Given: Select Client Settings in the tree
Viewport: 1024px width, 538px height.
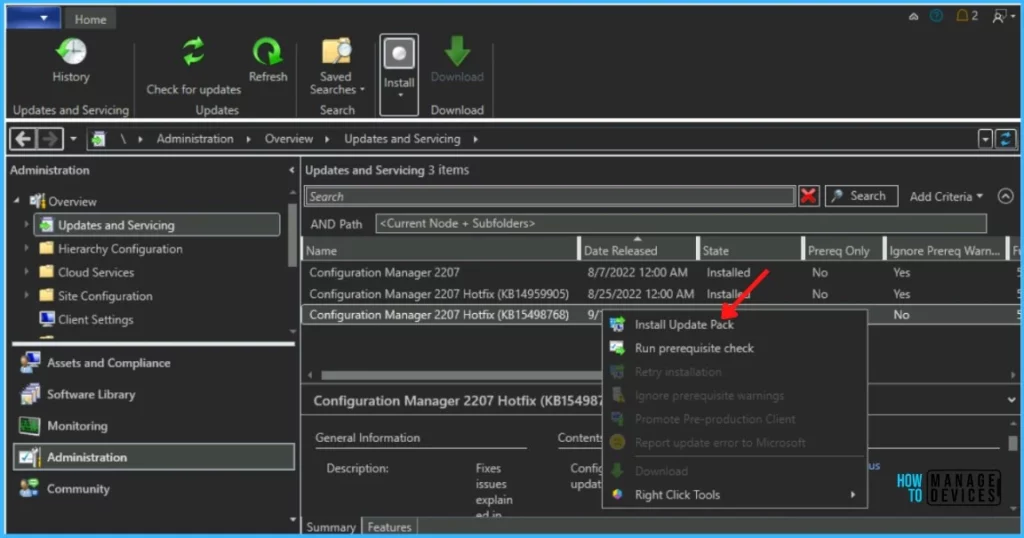Looking at the screenshot, I should tap(95, 319).
